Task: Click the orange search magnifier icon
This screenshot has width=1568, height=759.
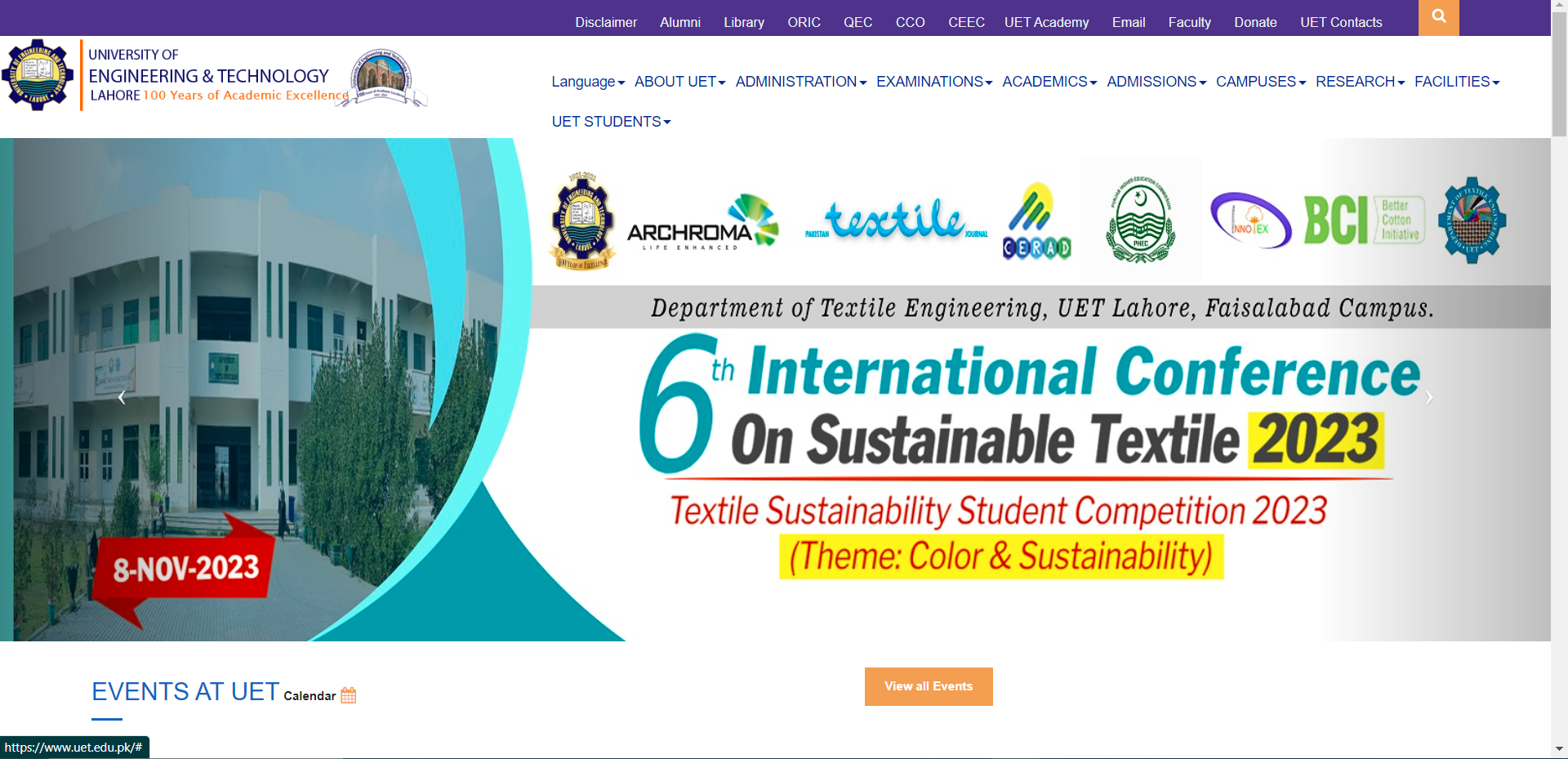Action: click(x=1438, y=17)
